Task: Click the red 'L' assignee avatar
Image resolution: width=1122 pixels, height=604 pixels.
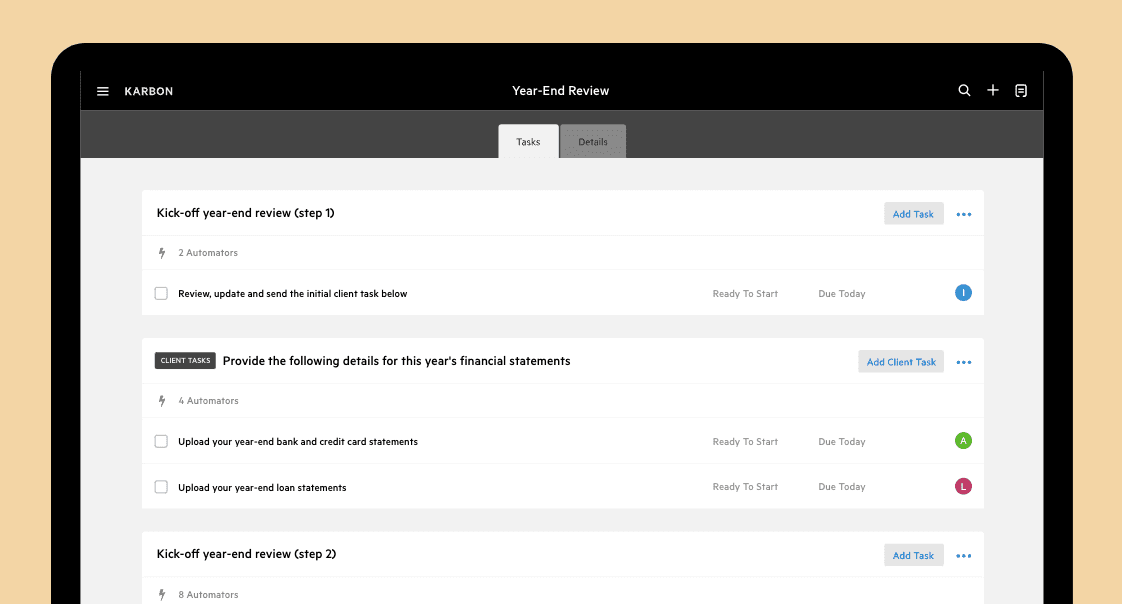Action: pyautogui.click(x=963, y=487)
